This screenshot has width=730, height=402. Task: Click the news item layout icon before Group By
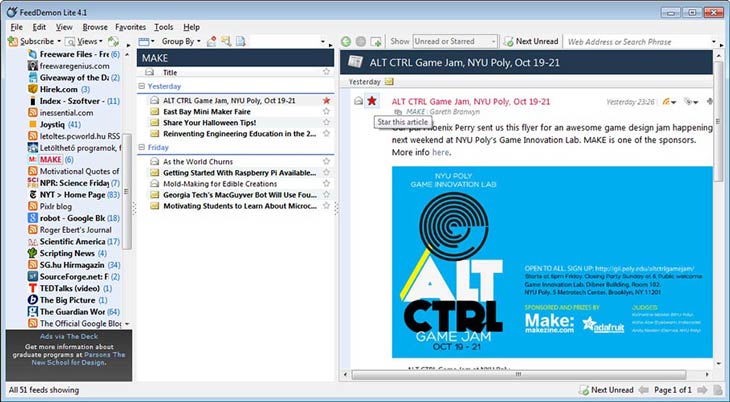point(145,42)
